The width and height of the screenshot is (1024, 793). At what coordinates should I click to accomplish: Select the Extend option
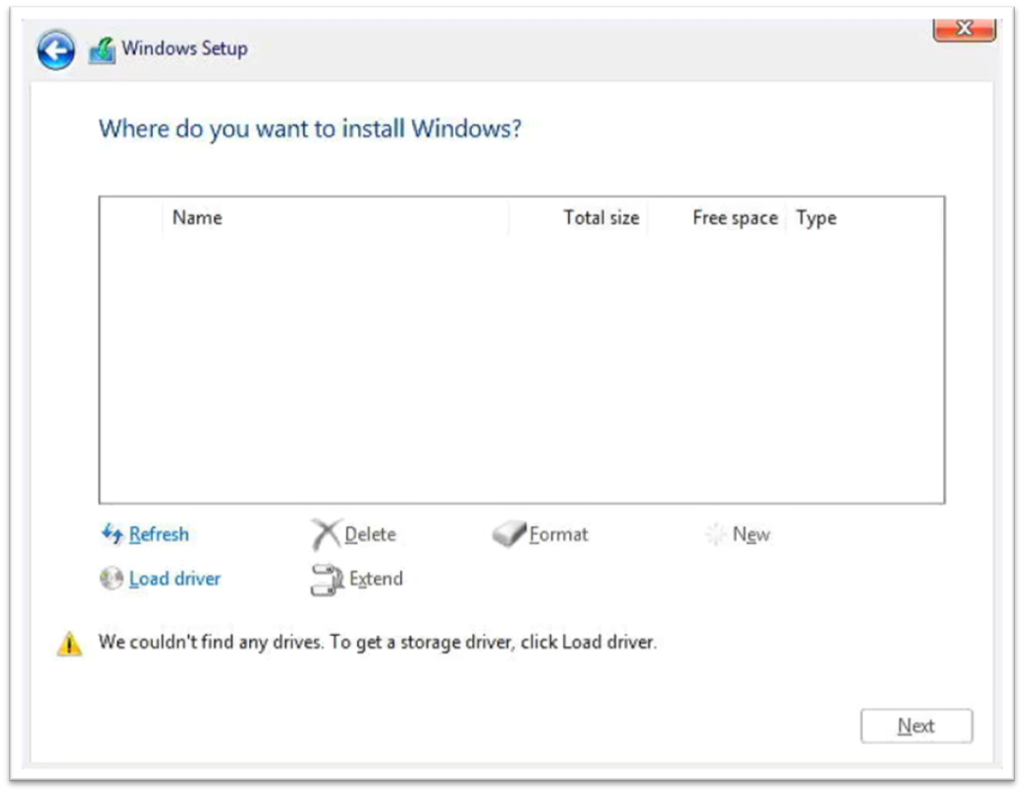click(376, 579)
